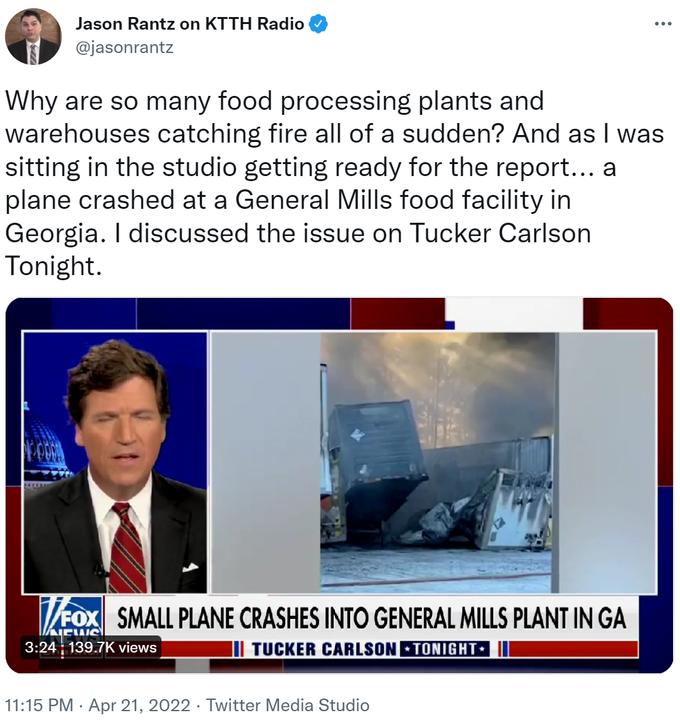The image size is (680, 720).
Task: Click the "TUCKER CARLSON TONIGHT" show banner
Action: point(370,649)
